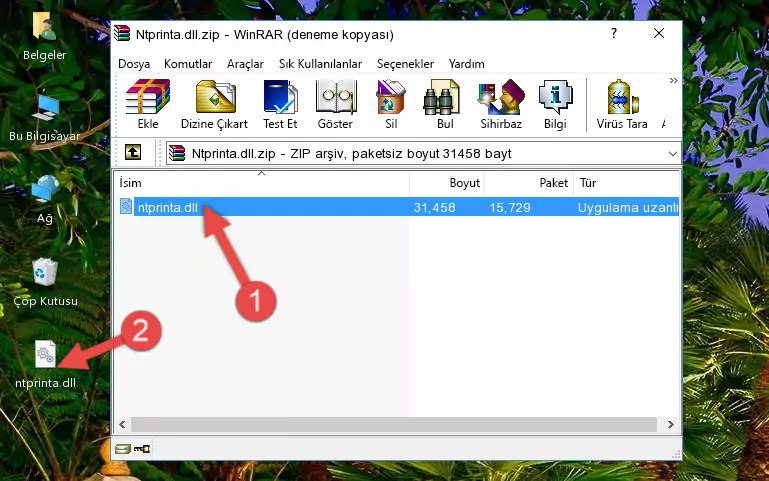
Task: Click the WinRAR title bar app icon
Action: 122,34
